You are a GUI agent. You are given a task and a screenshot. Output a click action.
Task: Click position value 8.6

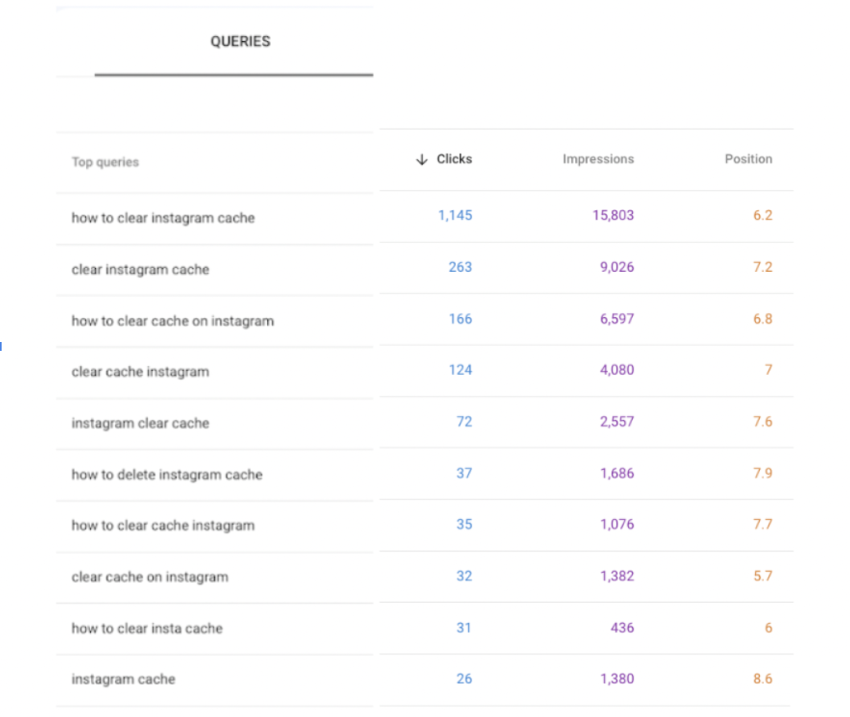[x=763, y=679]
